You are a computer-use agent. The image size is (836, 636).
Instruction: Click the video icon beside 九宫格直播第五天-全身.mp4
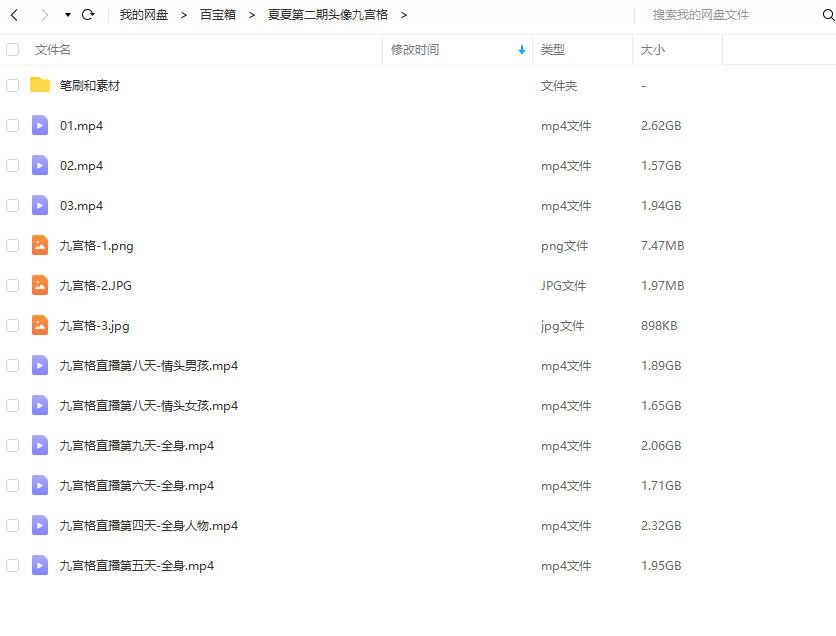click(x=39, y=565)
